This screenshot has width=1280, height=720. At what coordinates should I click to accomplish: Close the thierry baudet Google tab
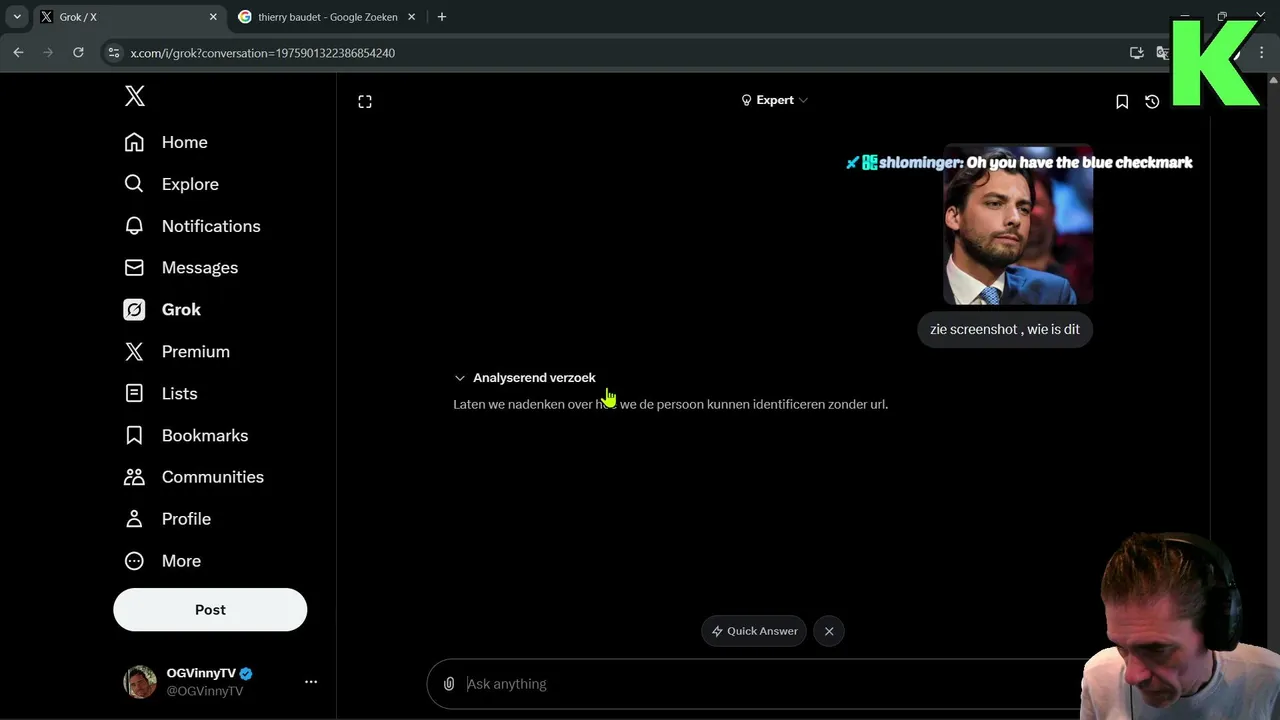point(411,17)
